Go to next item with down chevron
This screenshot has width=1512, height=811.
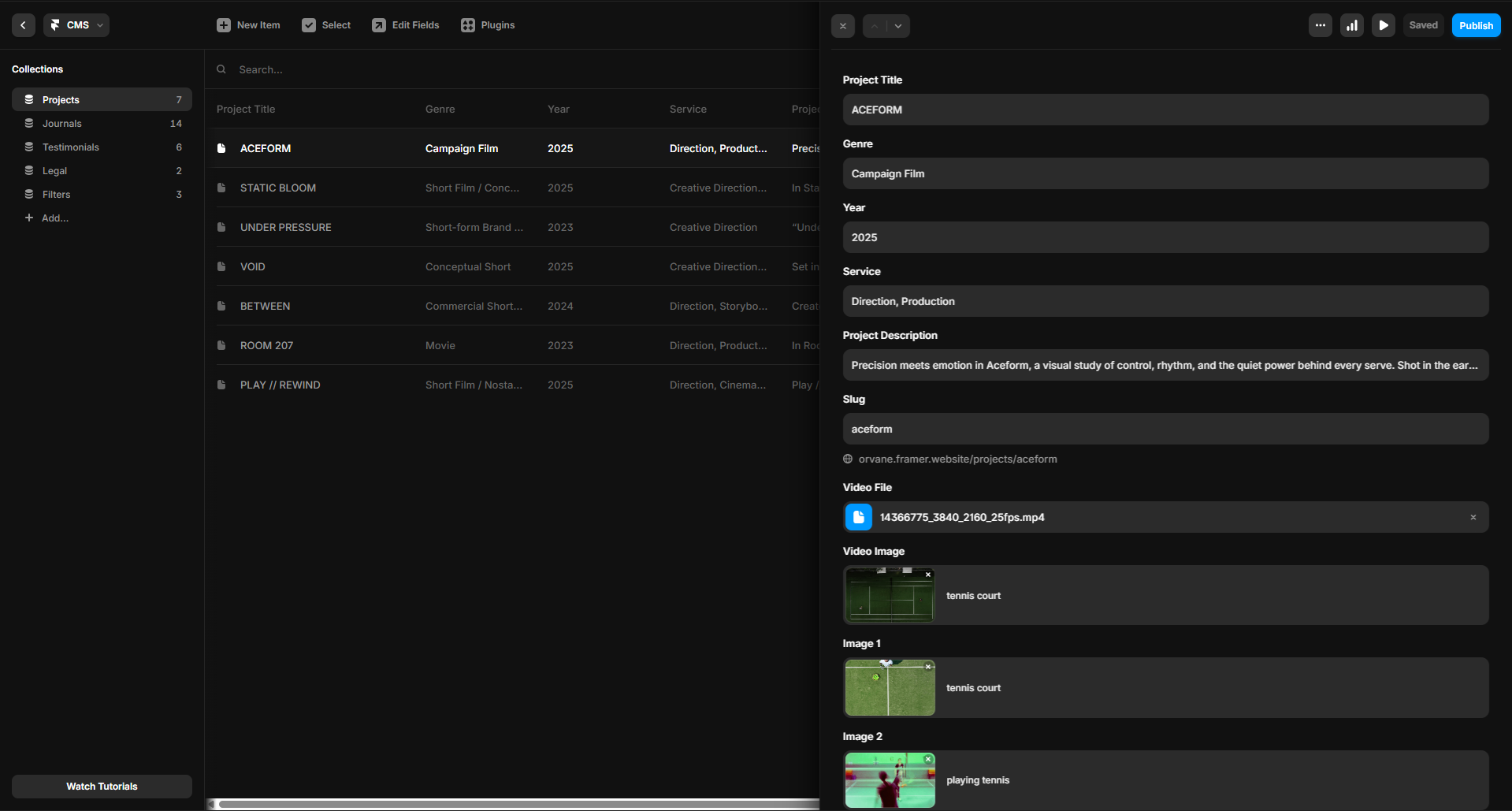coord(898,26)
